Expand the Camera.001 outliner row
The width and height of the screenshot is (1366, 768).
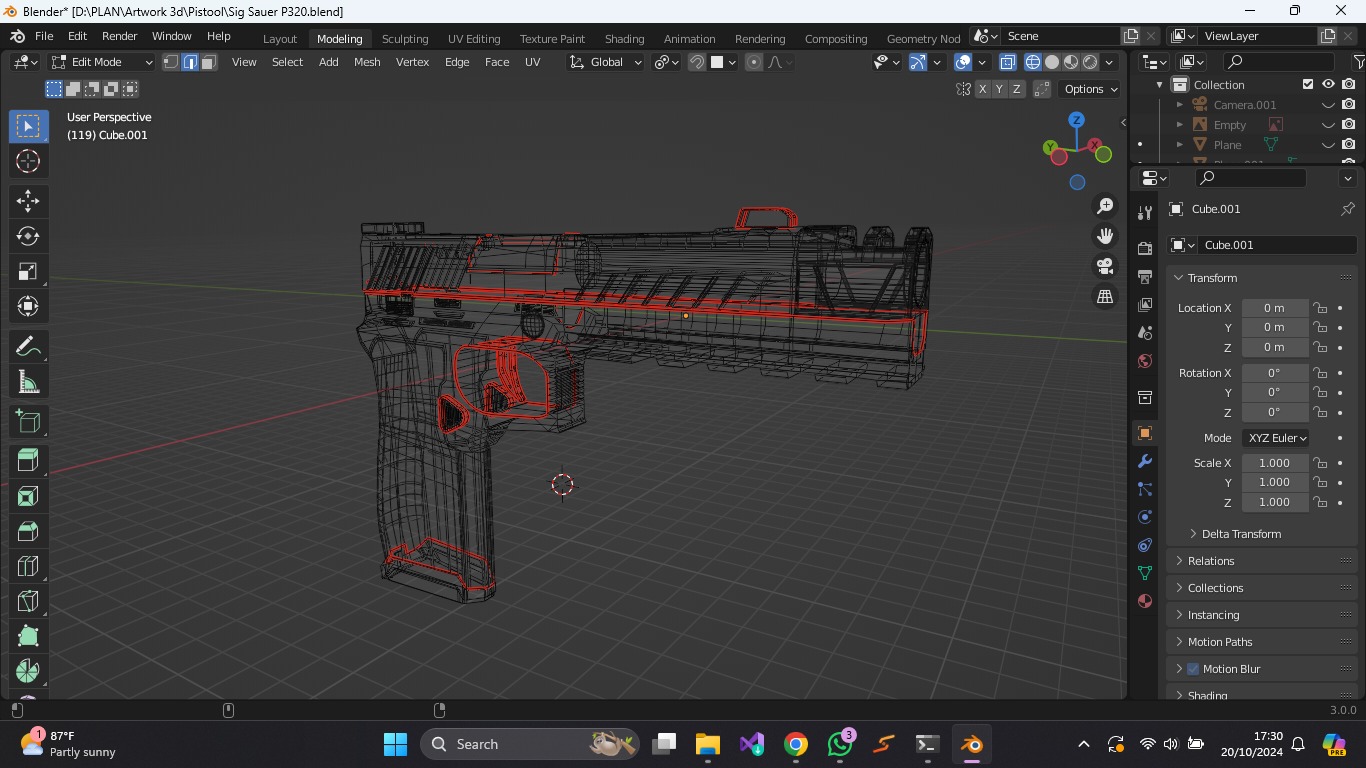(x=1180, y=105)
